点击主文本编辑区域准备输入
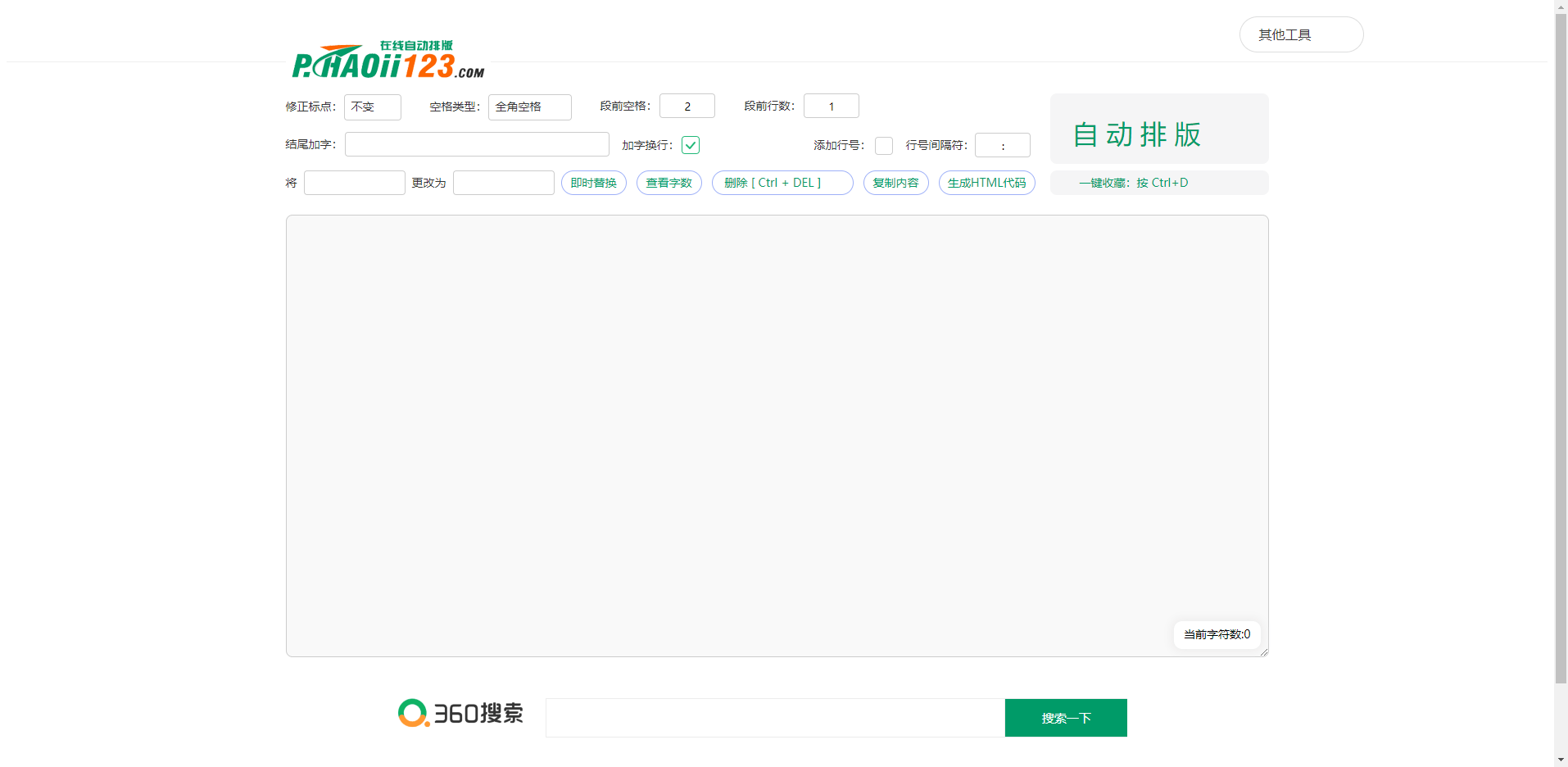1568x767 pixels. [x=777, y=434]
